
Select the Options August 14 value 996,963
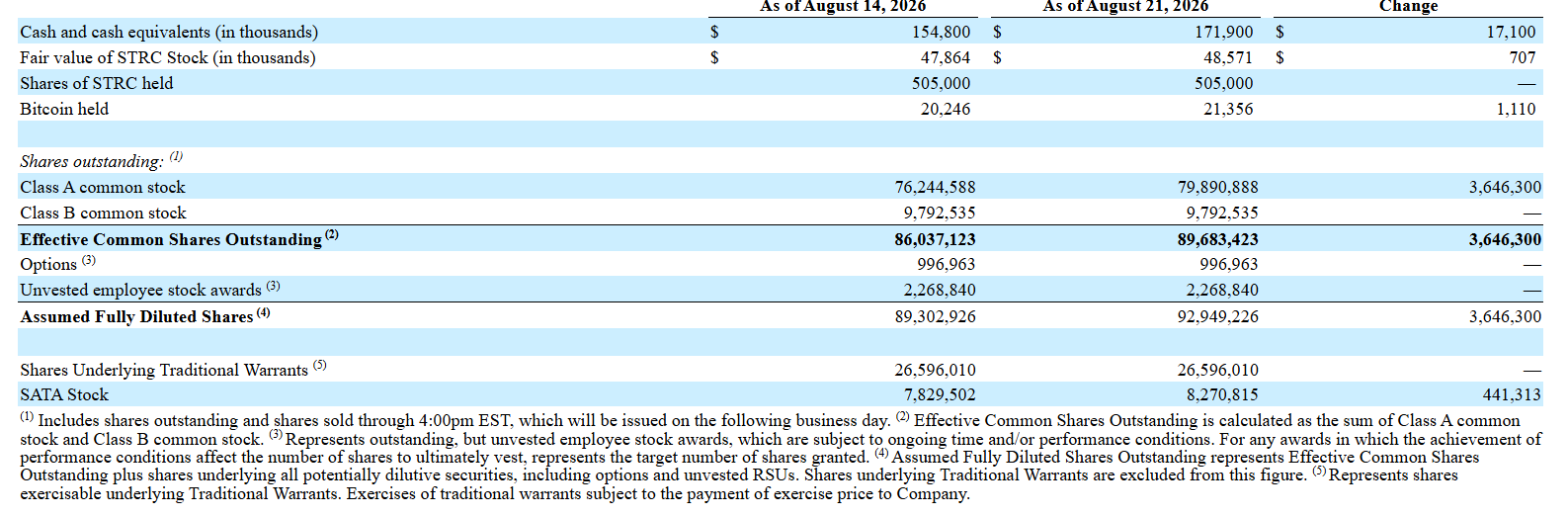click(946, 264)
